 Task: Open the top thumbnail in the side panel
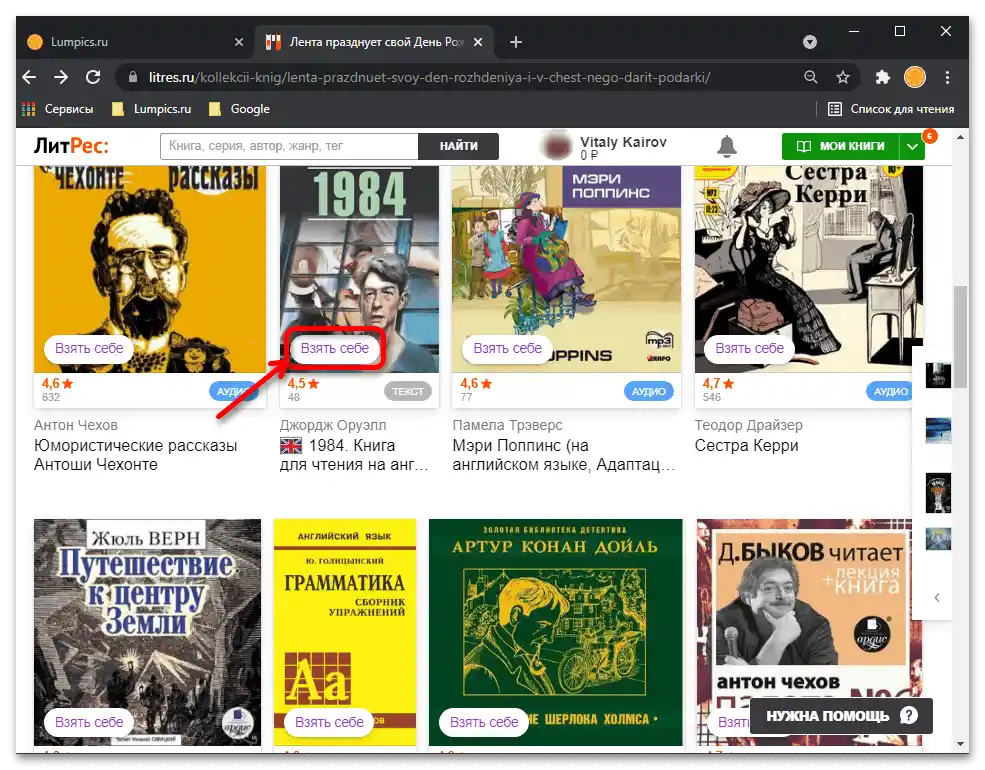tap(938, 375)
